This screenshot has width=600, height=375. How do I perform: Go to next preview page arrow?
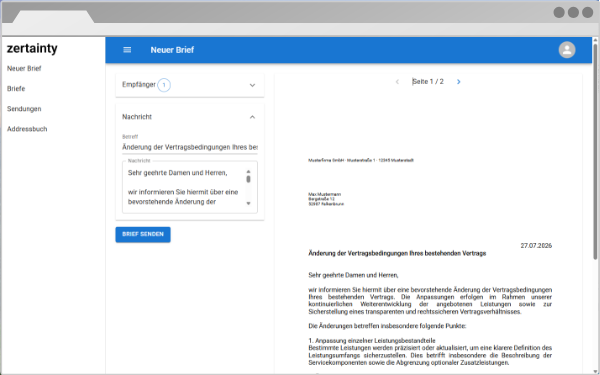tap(458, 82)
